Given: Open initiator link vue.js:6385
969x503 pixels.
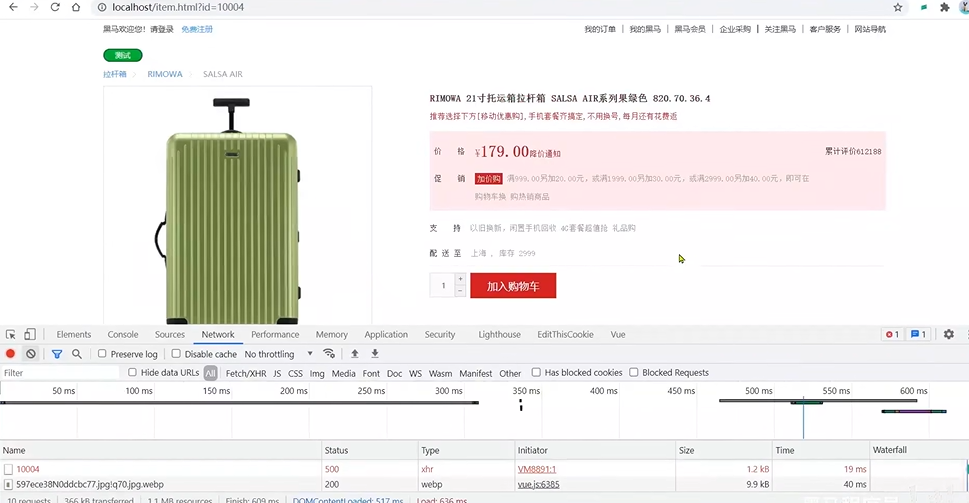Looking at the screenshot, I should (538, 484).
